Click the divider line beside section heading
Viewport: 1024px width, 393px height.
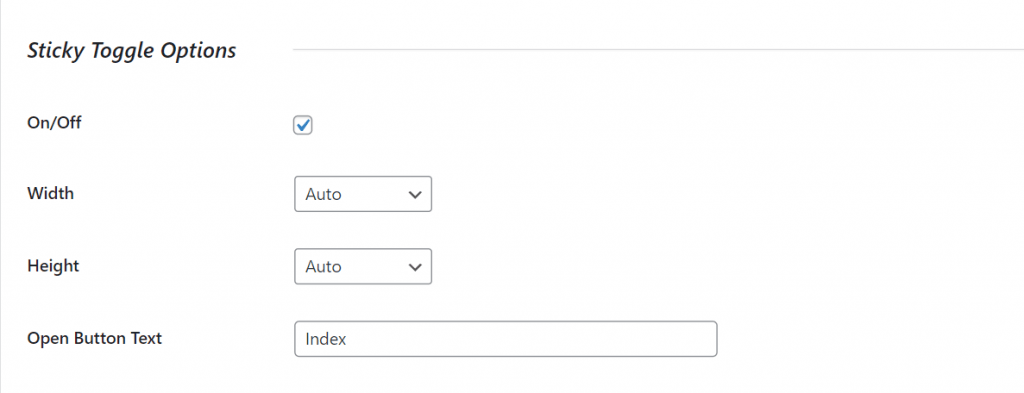click(x=658, y=49)
